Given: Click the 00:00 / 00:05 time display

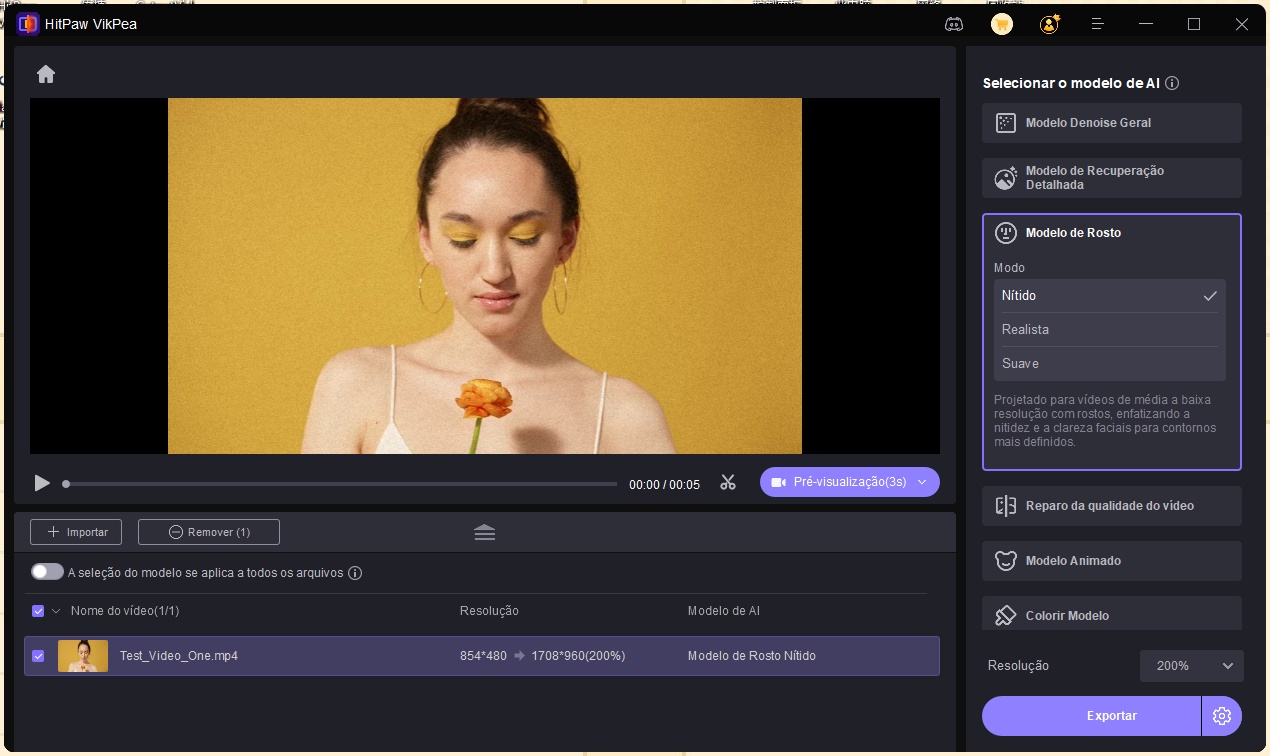Looking at the screenshot, I should coord(664,484).
